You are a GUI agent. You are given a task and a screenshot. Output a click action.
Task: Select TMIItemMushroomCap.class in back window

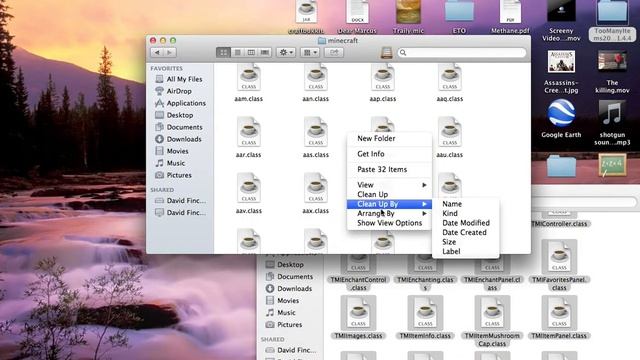point(492,313)
